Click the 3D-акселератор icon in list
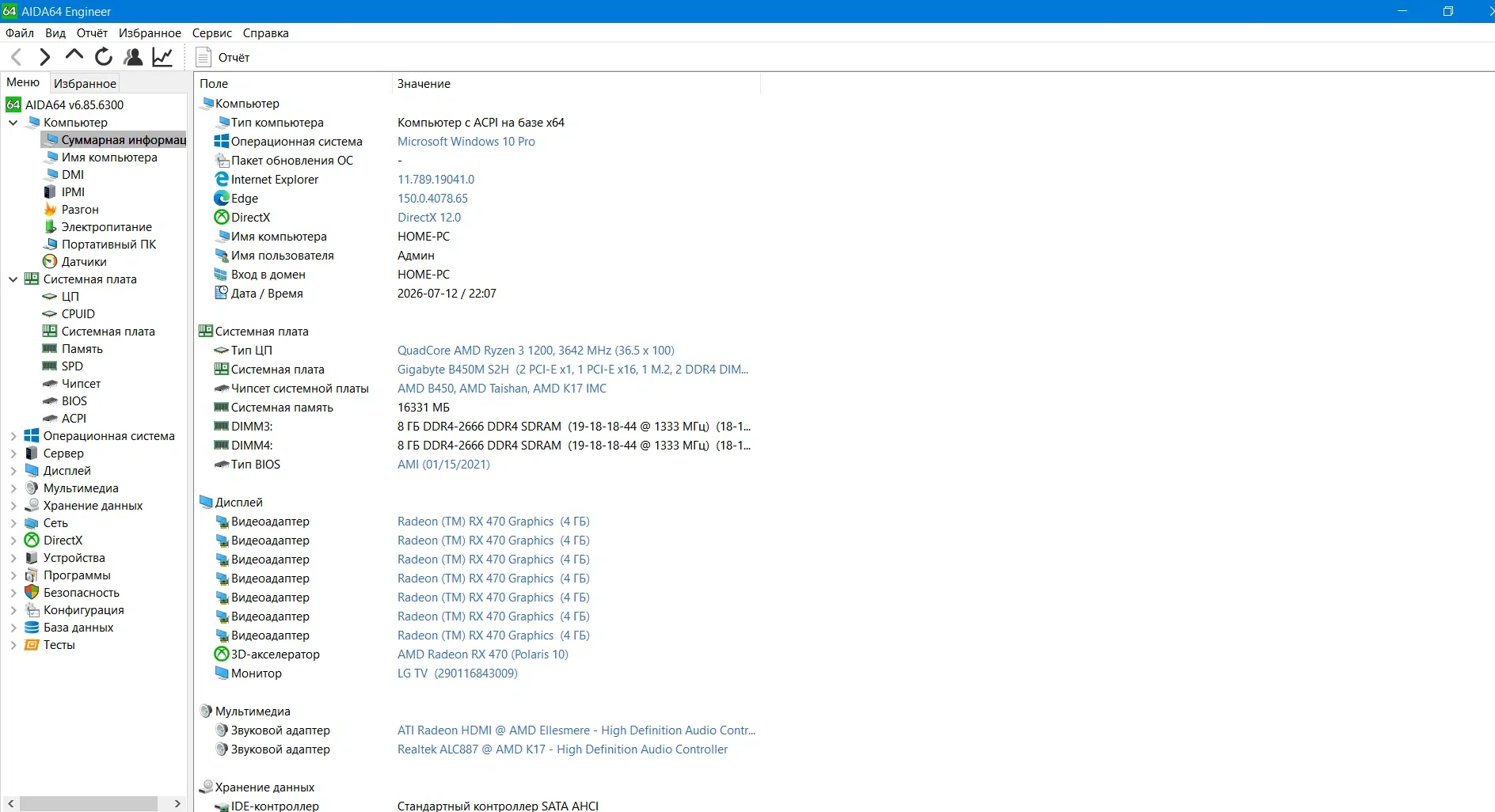 pos(222,655)
